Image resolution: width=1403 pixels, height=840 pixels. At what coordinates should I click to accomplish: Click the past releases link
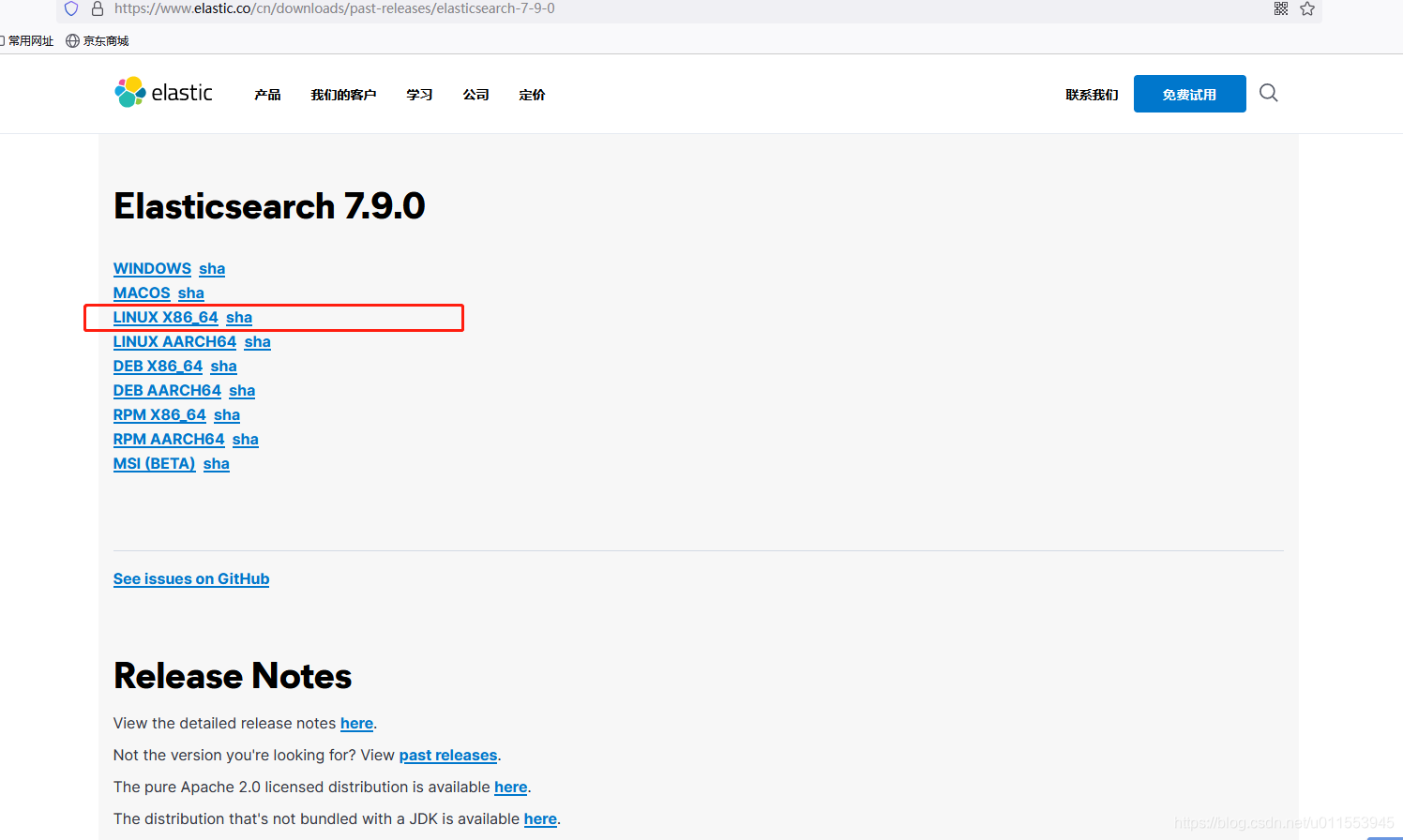coord(447,755)
